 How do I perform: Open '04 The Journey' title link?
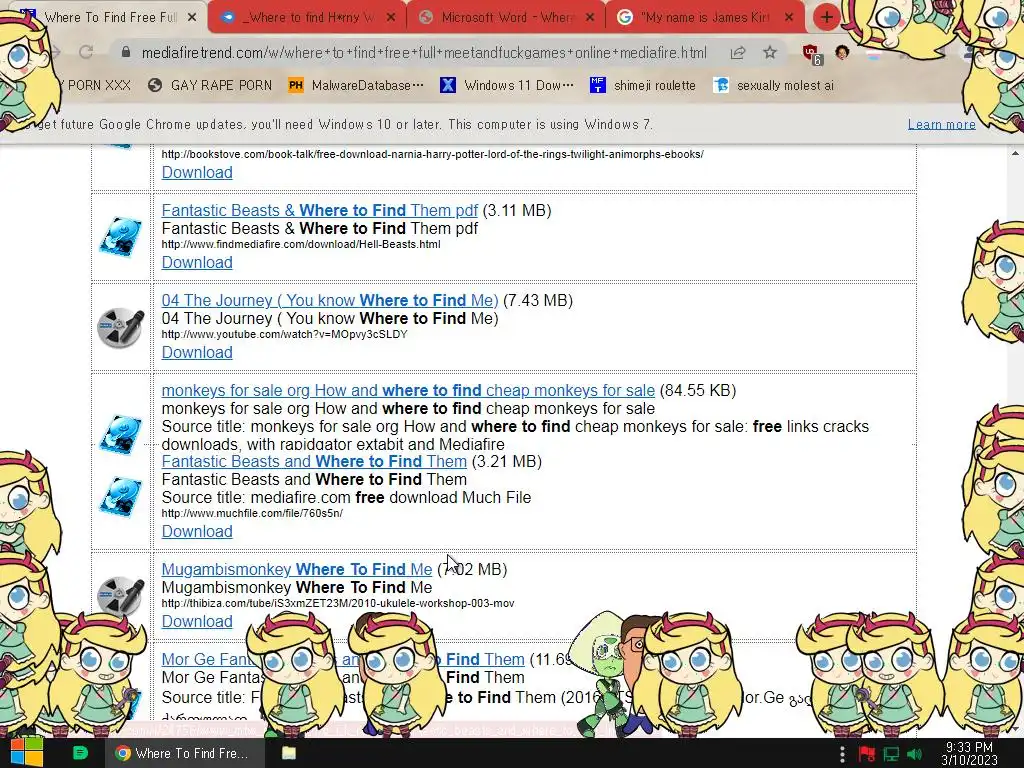coord(330,300)
